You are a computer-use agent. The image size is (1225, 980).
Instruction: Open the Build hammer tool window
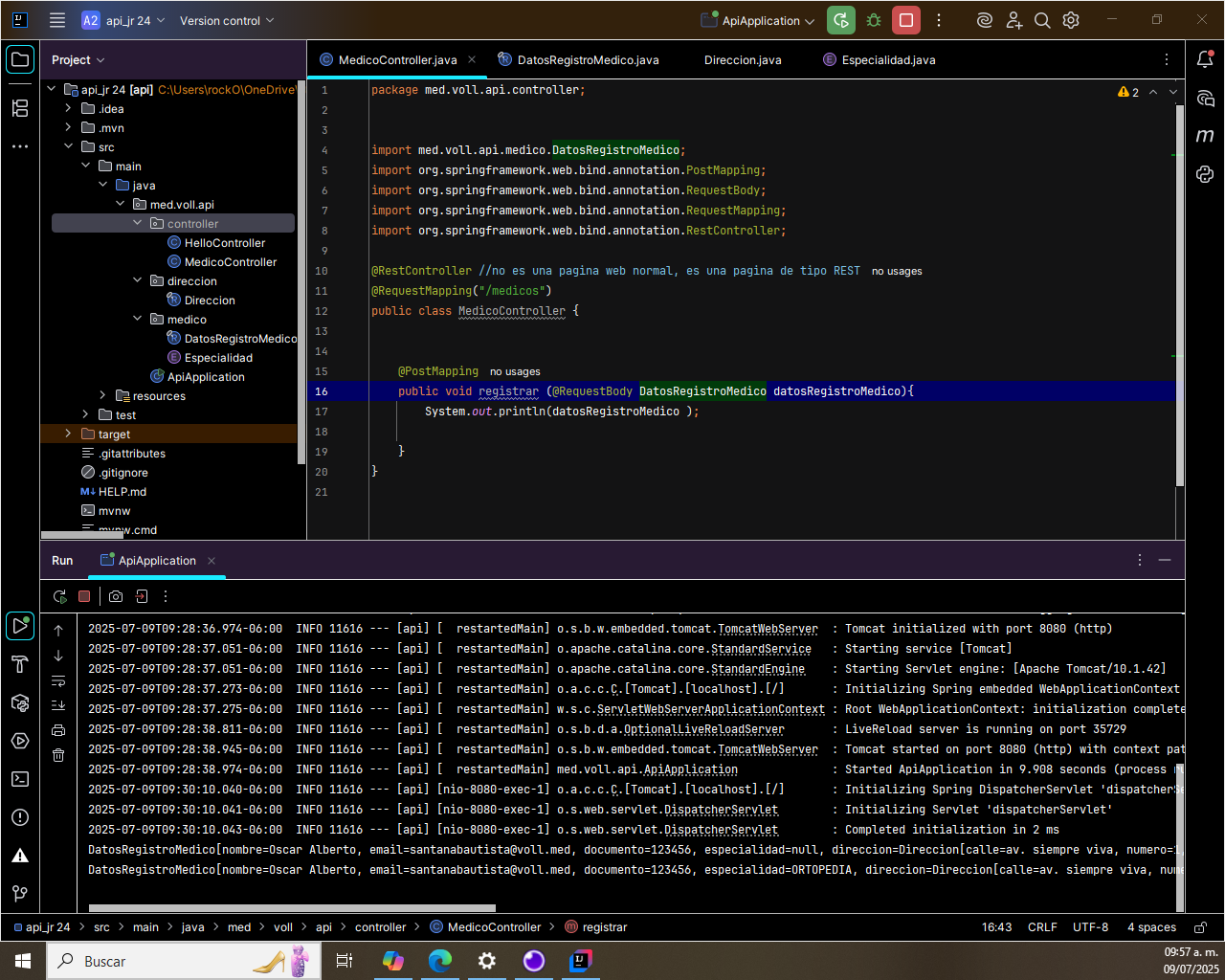20,664
